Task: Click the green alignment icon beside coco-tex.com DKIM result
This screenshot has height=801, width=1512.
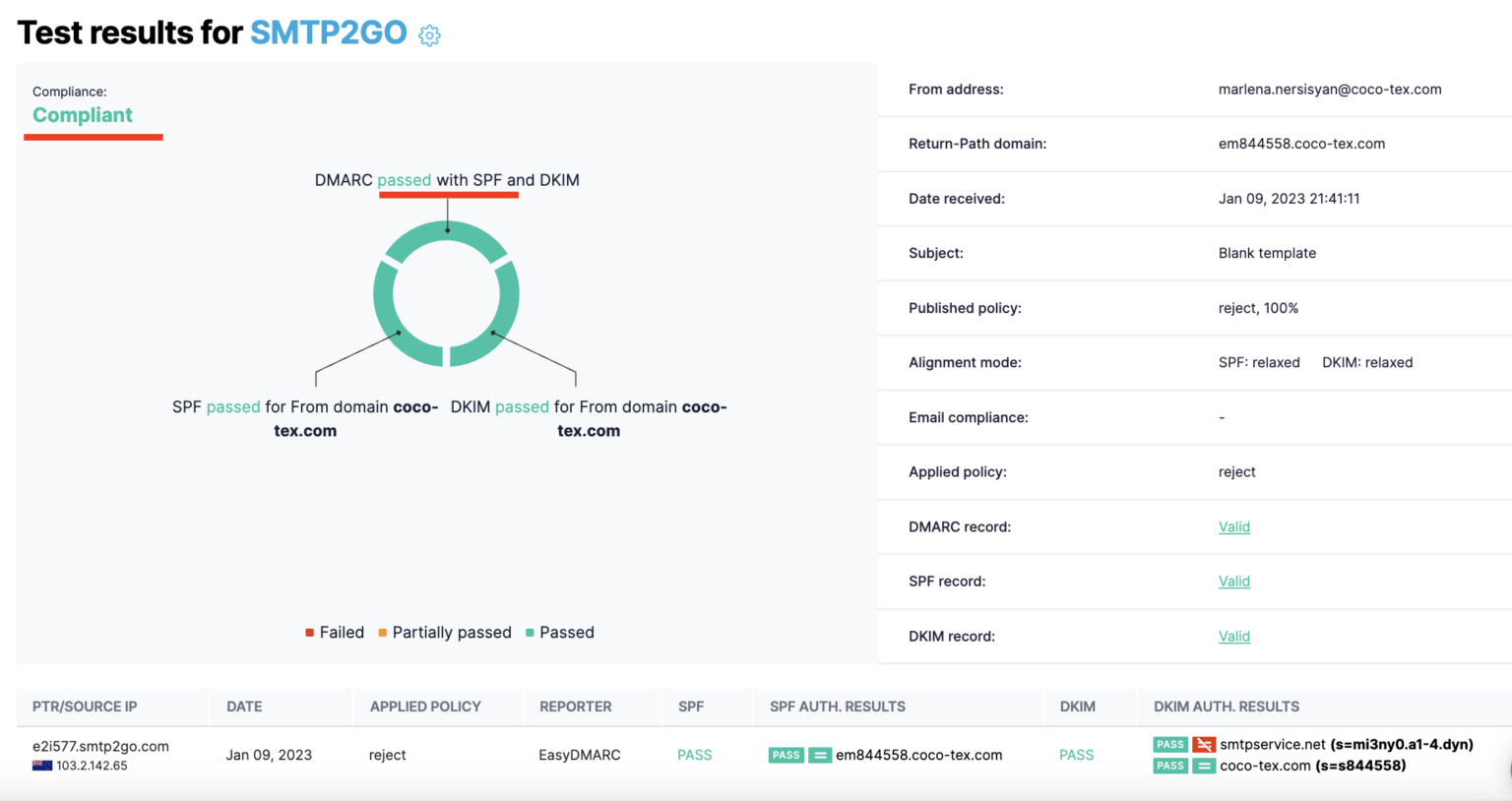Action: (1203, 766)
